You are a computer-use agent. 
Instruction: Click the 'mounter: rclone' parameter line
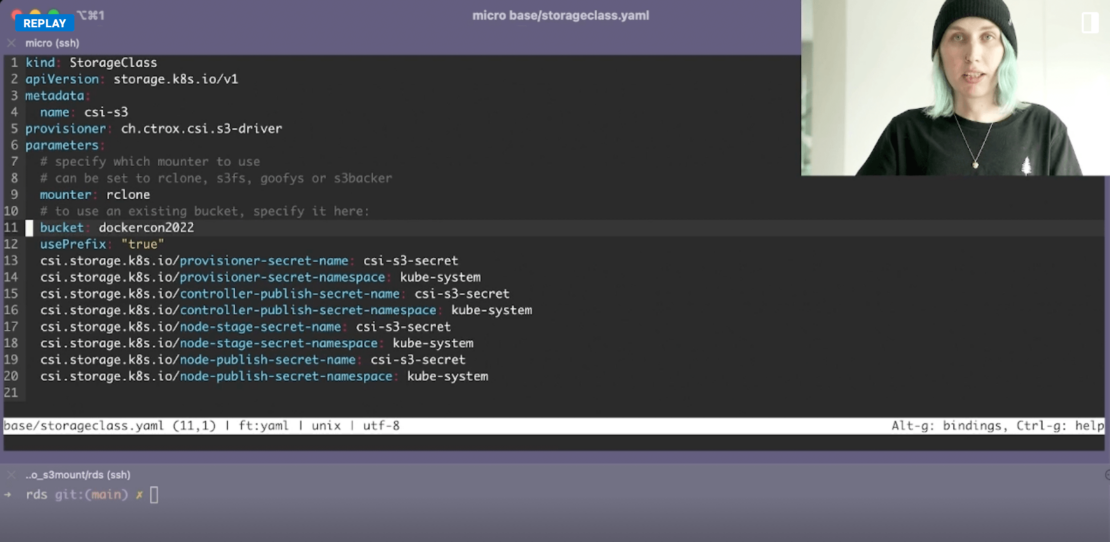pos(95,195)
